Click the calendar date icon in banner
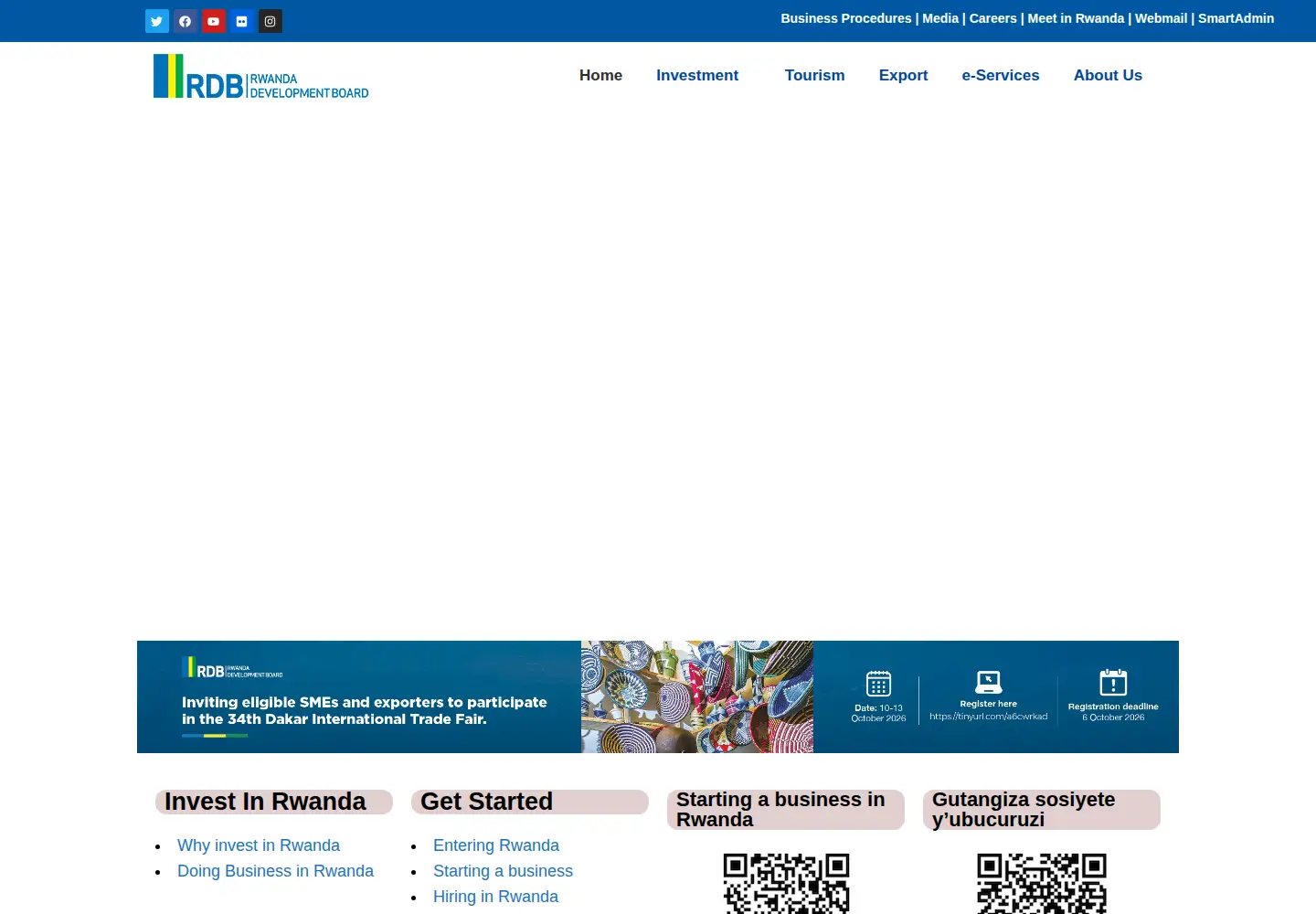This screenshot has width=1316, height=914. point(878,684)
